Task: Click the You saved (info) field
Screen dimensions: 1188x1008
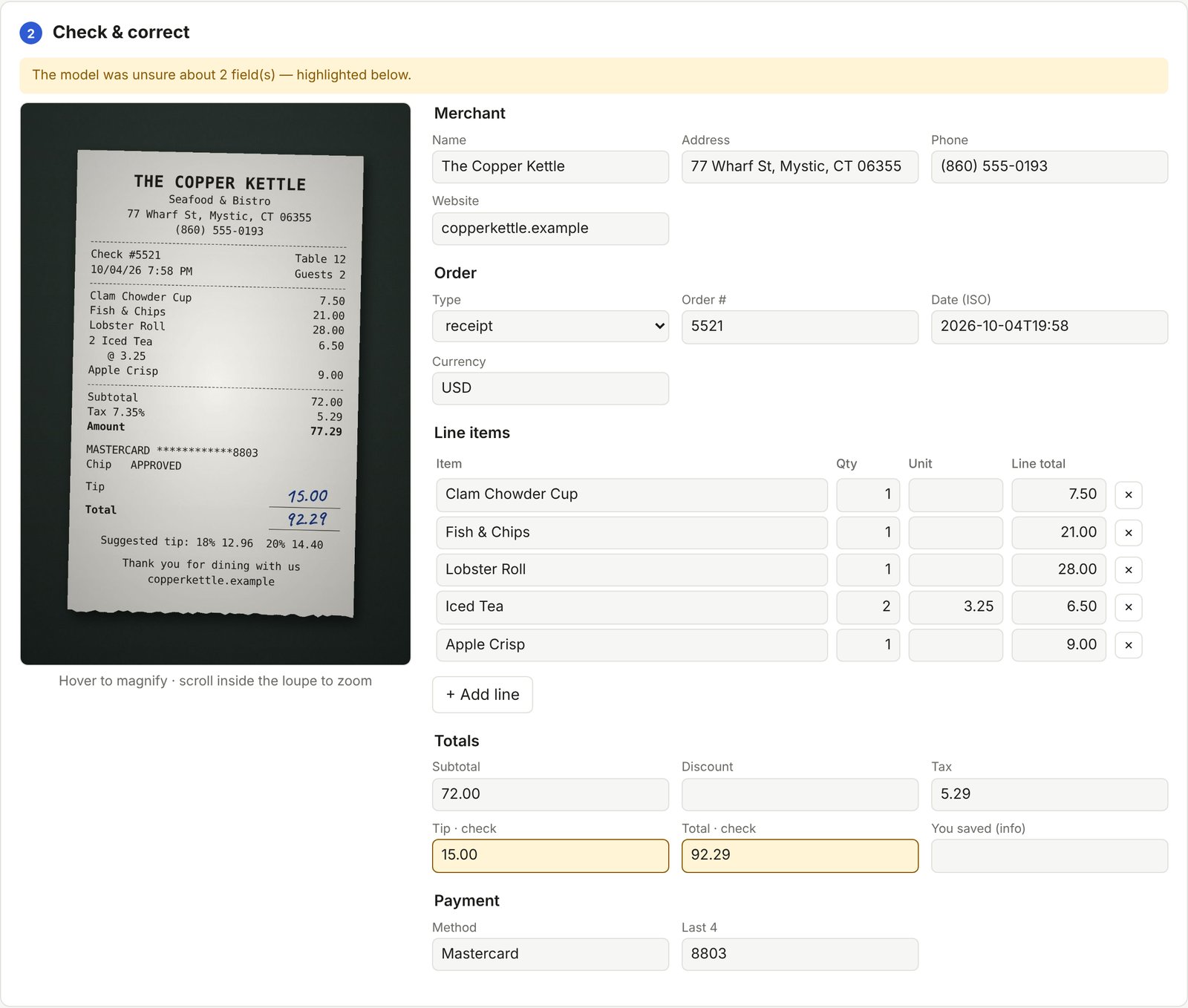Action: (x=1049, y=856)
